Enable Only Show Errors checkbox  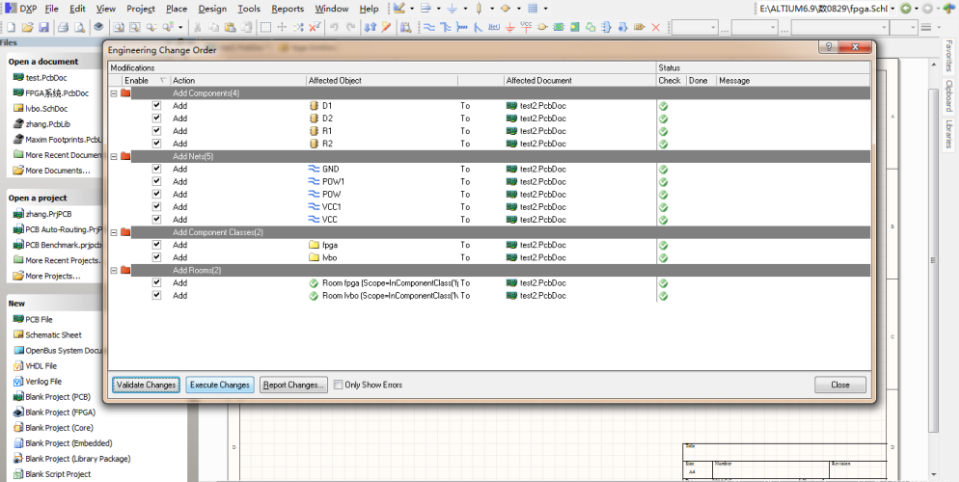pos(338,385)
